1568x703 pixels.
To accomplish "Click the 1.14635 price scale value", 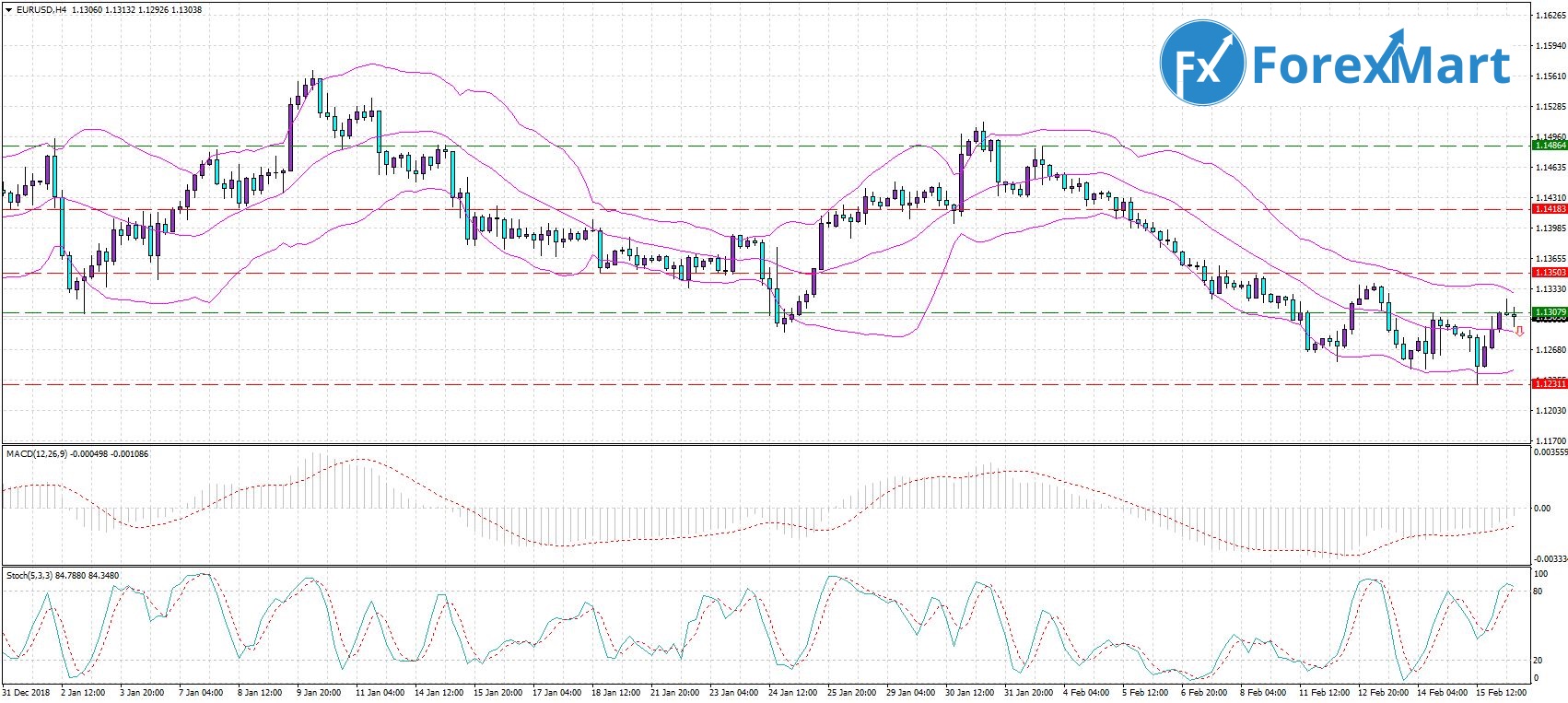I will click(x=1550, y=168).
